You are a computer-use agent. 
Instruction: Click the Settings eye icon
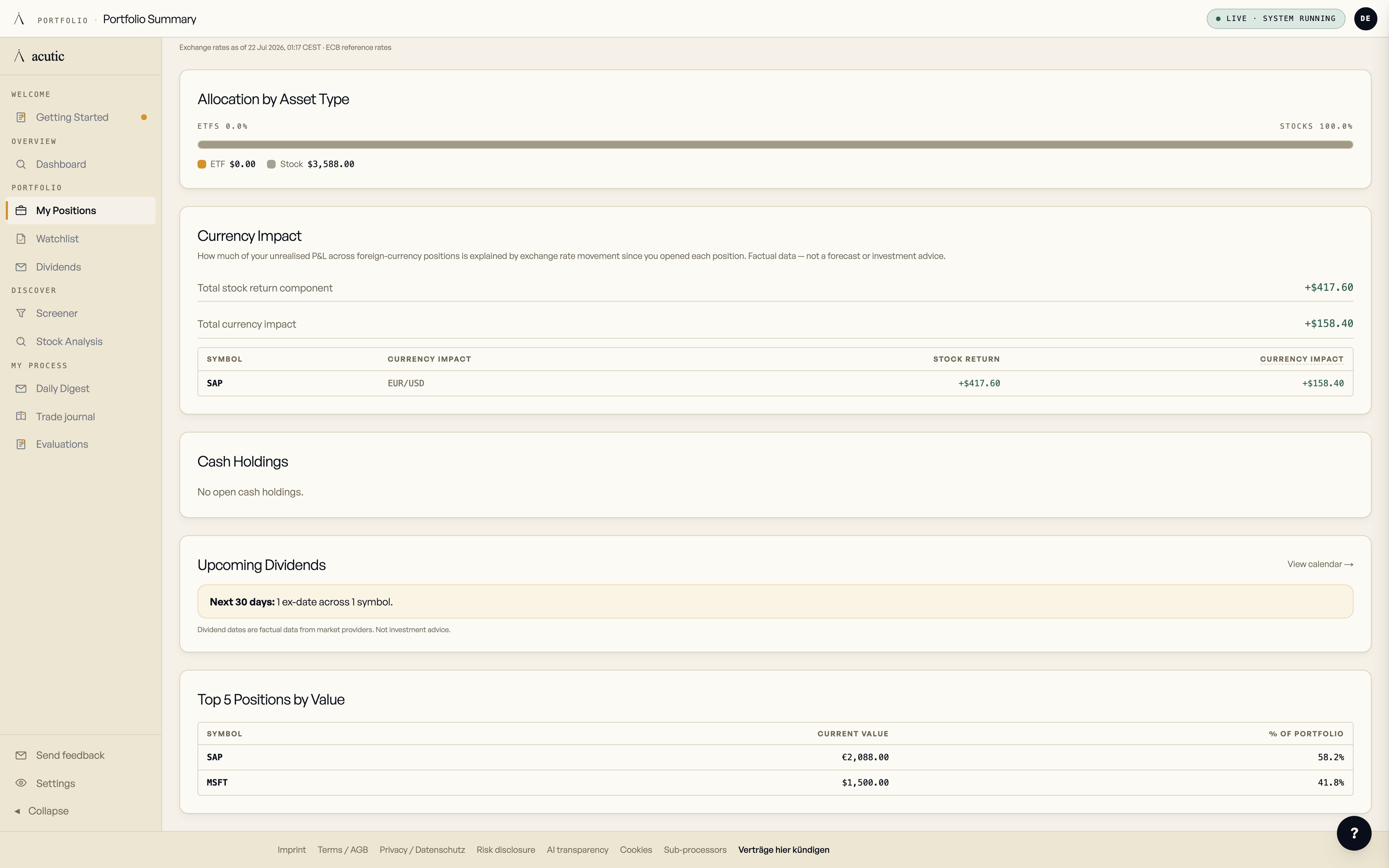point(21,783)
